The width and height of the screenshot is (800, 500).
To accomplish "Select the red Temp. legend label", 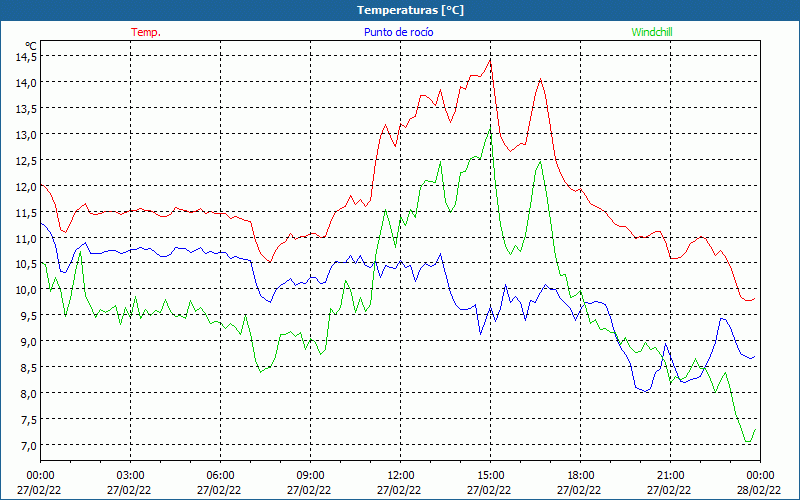I will [x=146, y=32].
